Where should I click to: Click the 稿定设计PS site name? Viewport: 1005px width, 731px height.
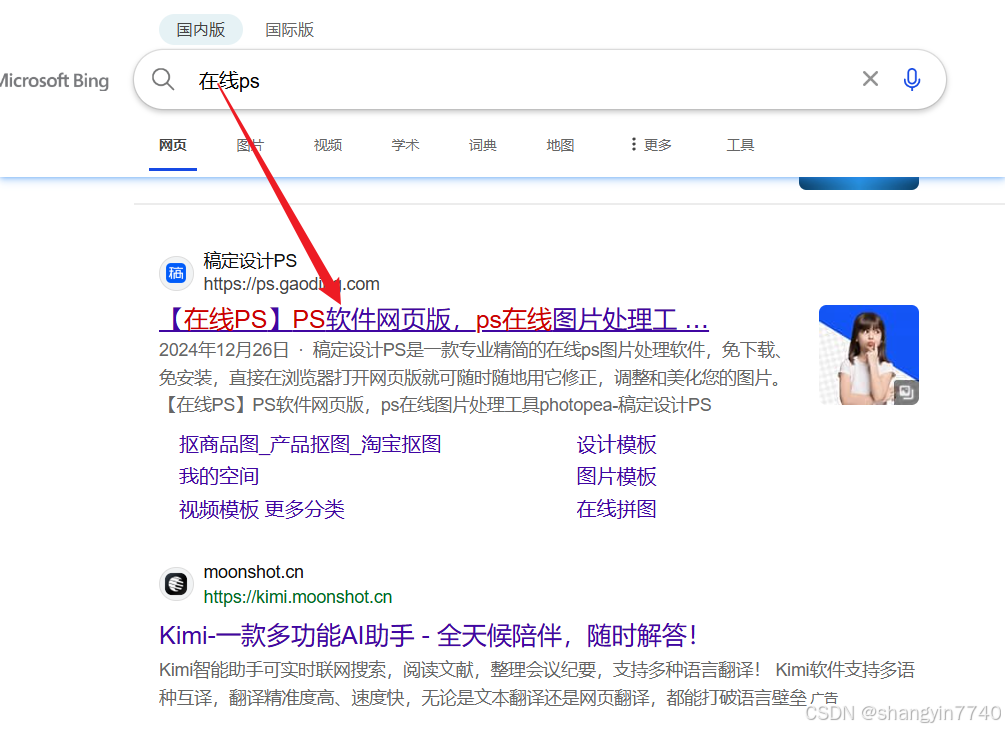coord(250,261)
